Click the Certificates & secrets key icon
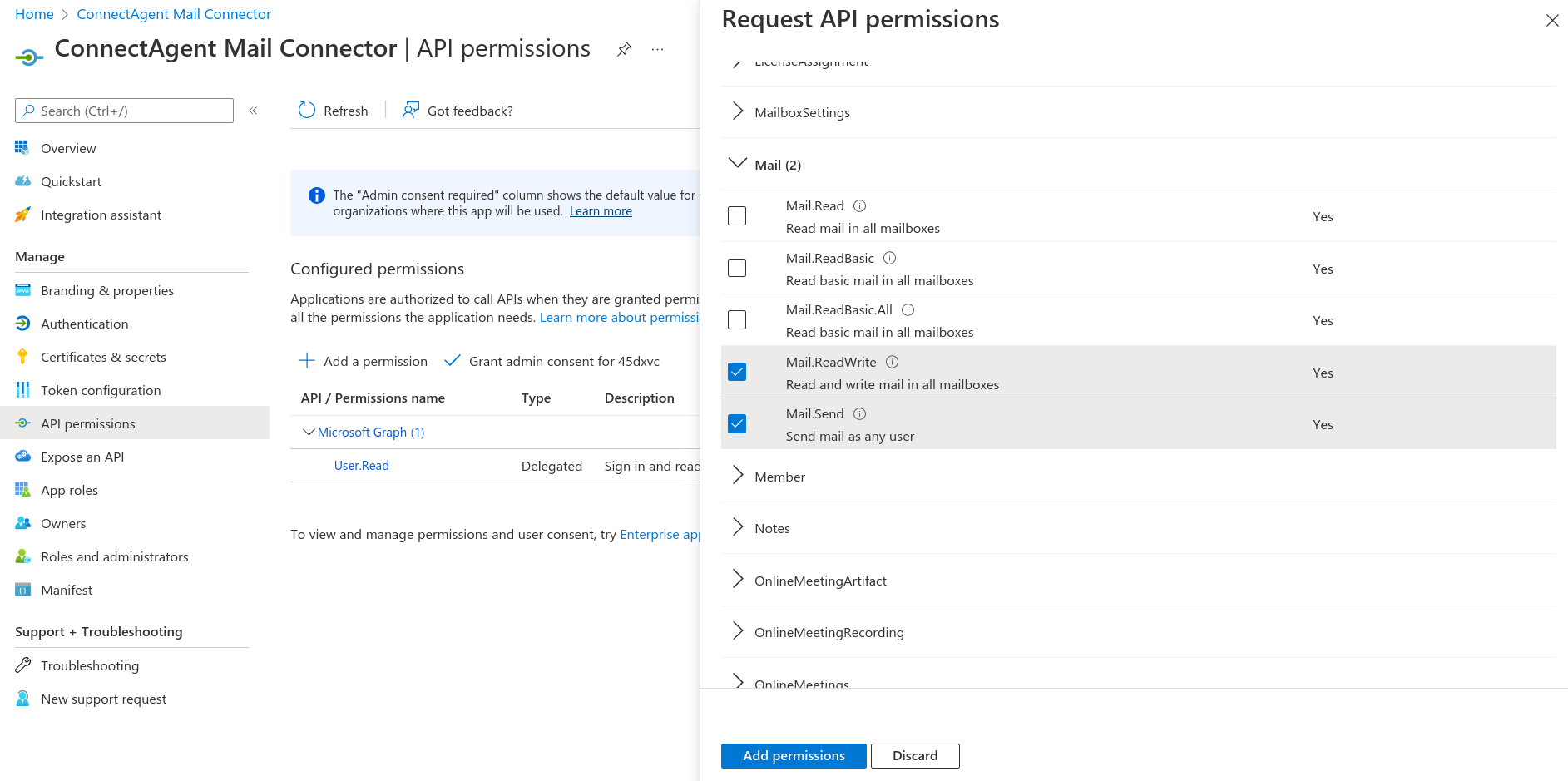Screen dimensions: 1568x781 tap(22, 356)
